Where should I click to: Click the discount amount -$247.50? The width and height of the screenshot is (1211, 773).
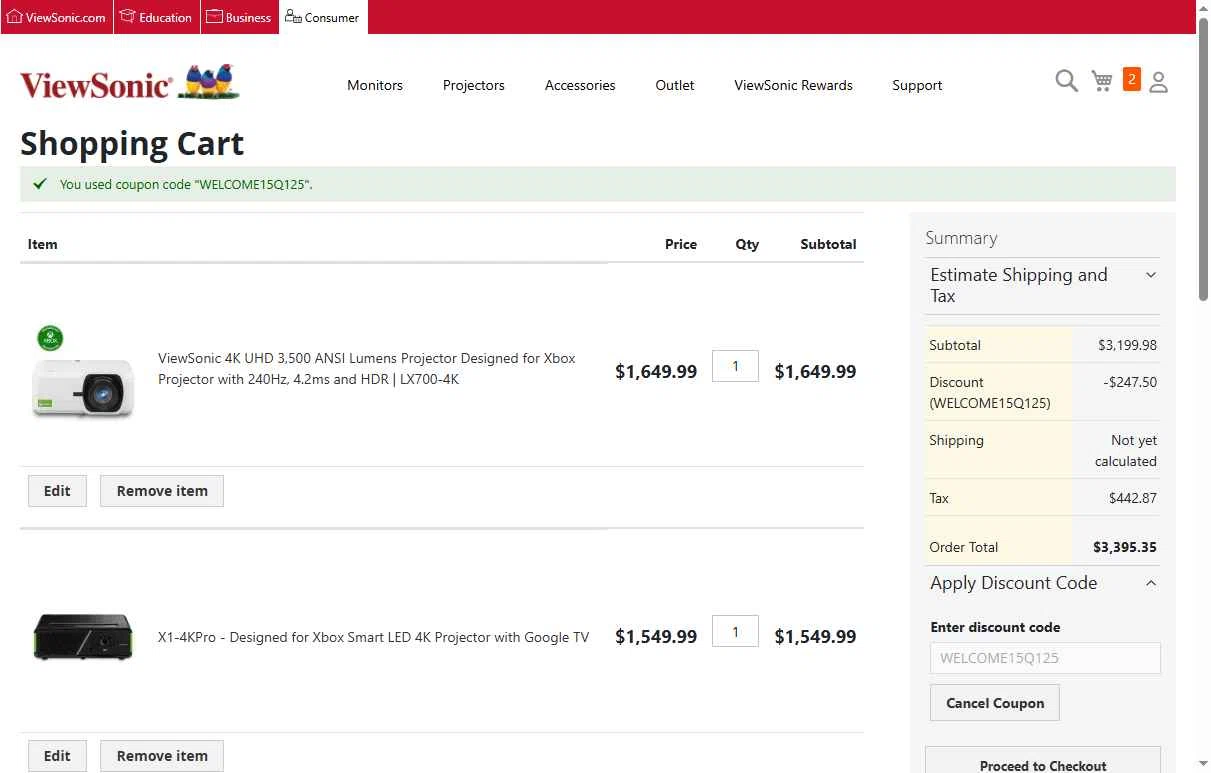pyautogui.click(x=1132, y=382)
